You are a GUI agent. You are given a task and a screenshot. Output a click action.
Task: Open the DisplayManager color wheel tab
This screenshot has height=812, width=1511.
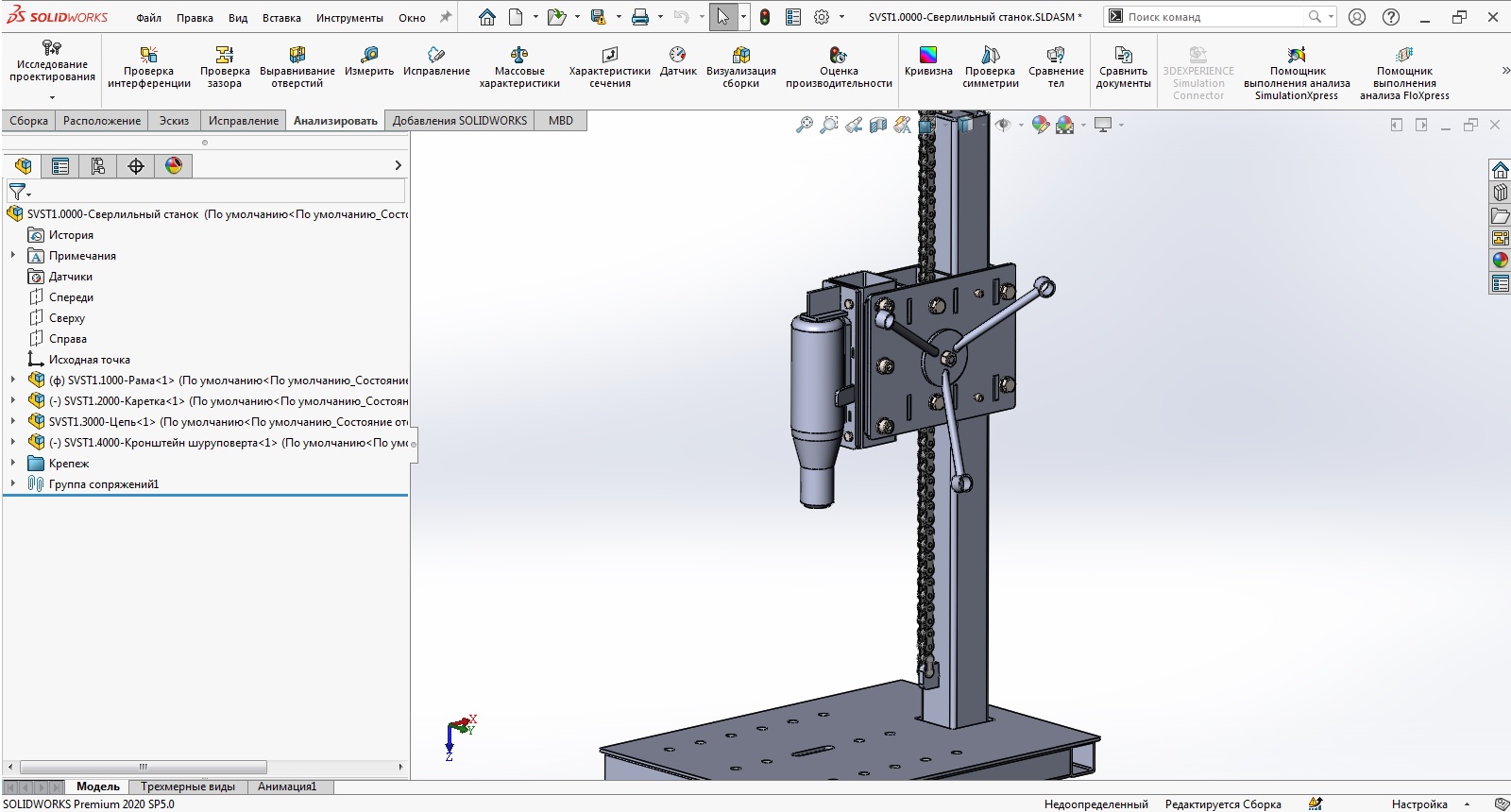174,166
